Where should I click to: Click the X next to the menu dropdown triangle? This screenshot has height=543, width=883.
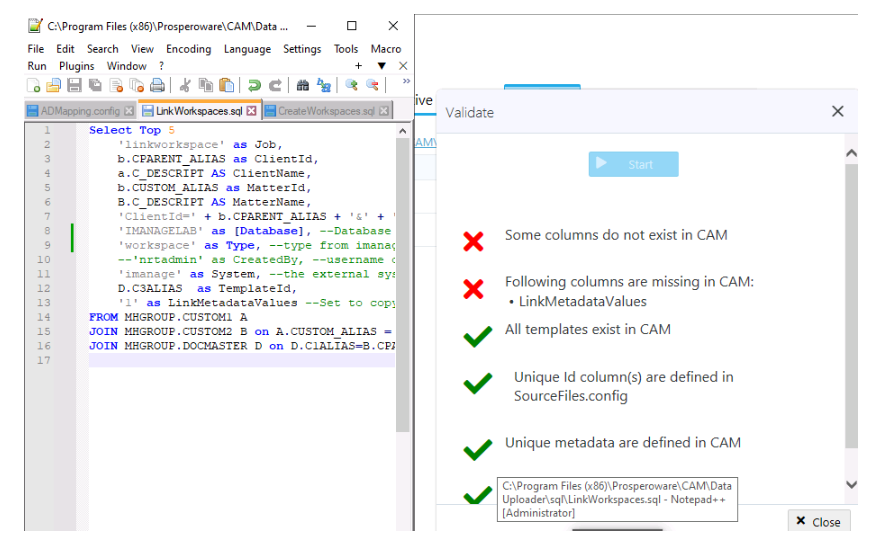[403, 66]
